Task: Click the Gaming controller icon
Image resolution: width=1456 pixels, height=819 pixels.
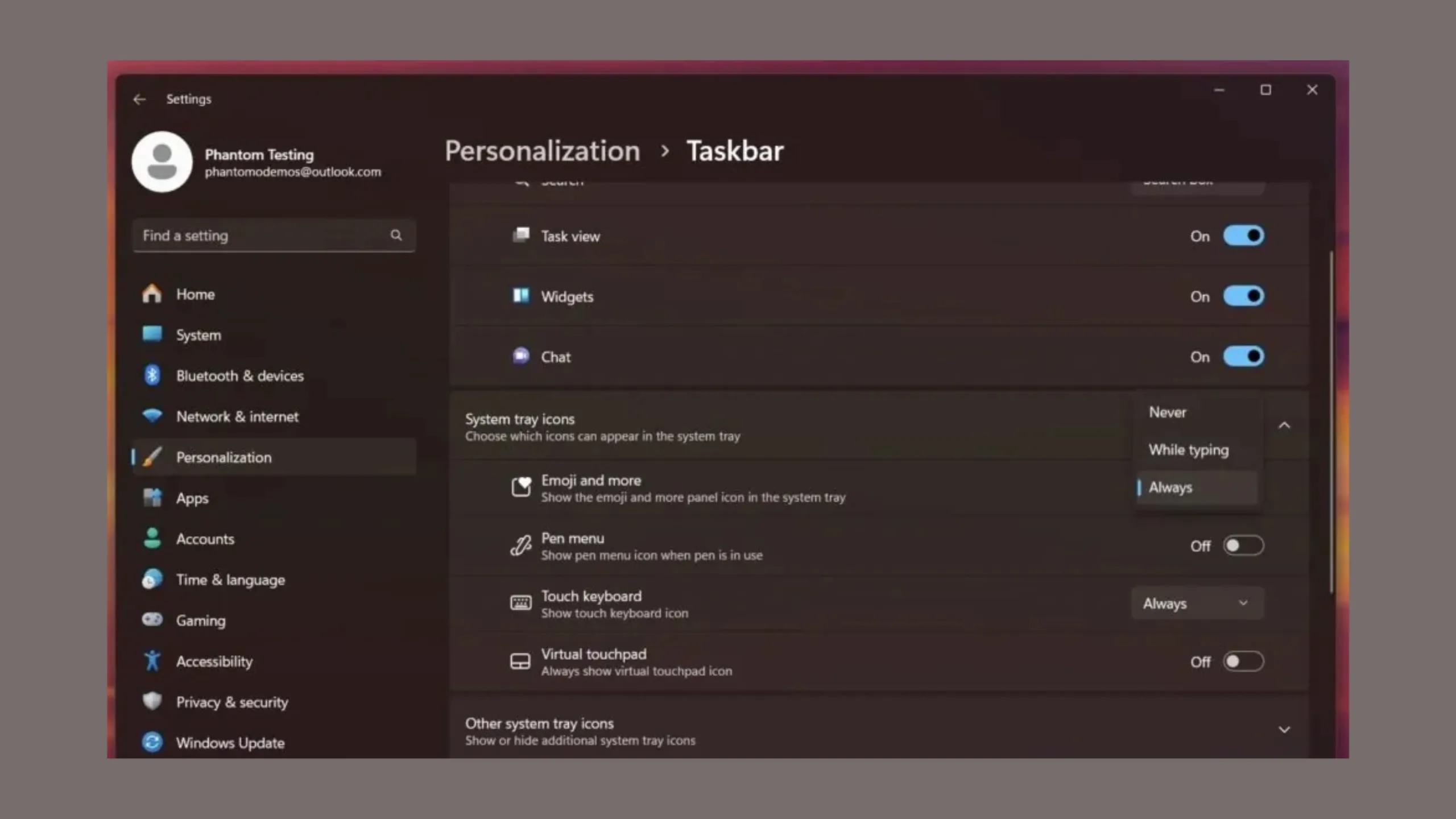Action: pos(152,619)
